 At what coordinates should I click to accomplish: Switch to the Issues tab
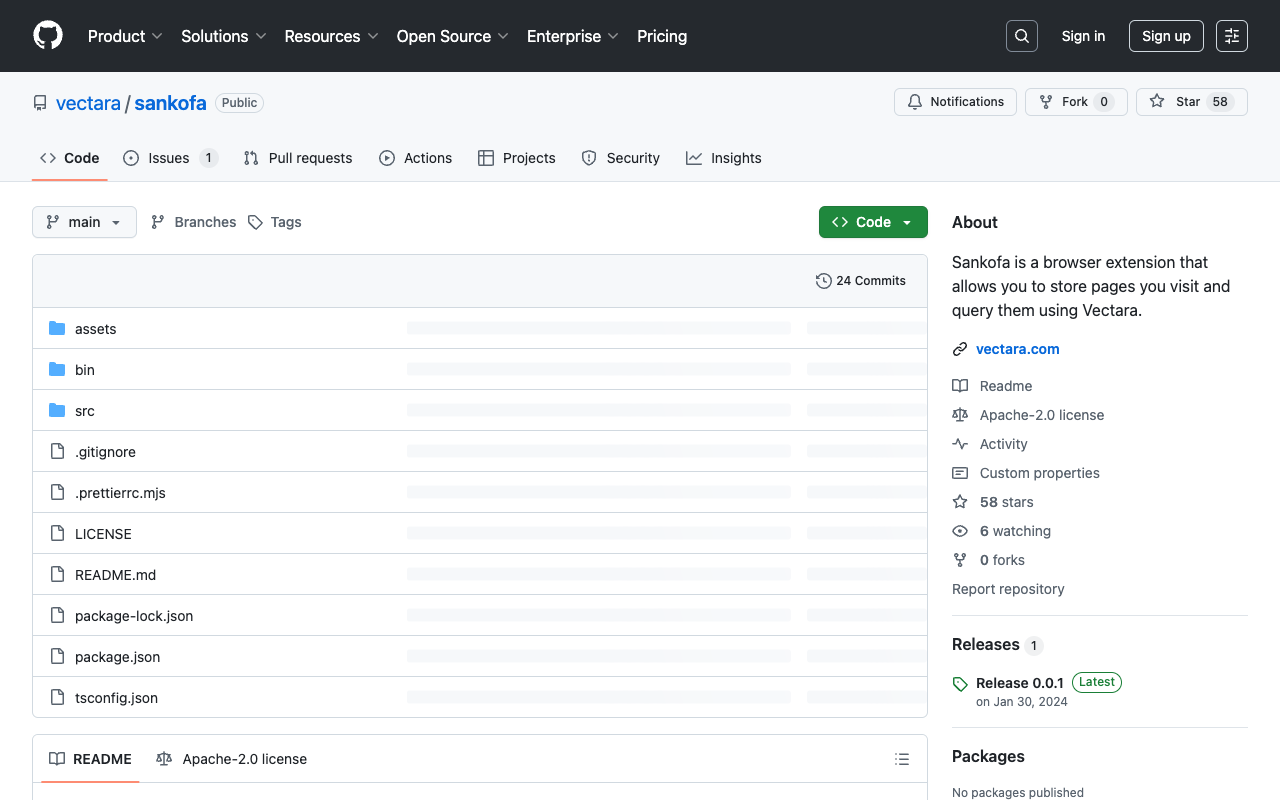point(170,158)
